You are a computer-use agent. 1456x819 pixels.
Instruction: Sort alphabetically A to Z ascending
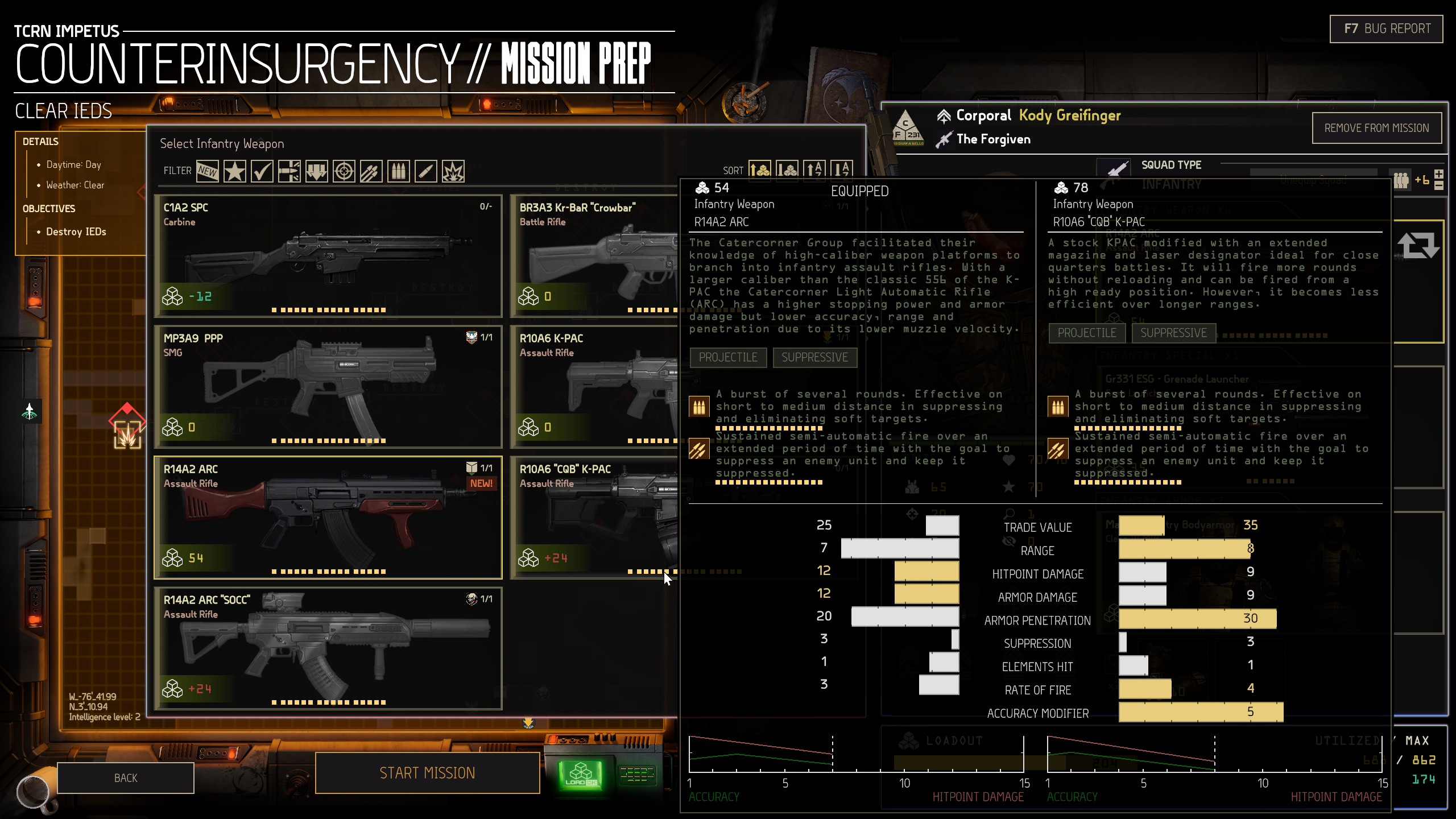point(814,169)
